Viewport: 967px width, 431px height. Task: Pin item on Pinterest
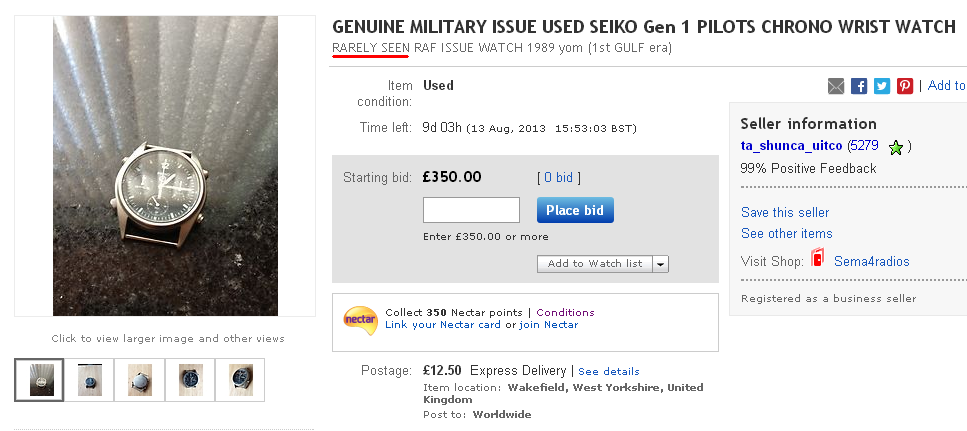point(904,86)
